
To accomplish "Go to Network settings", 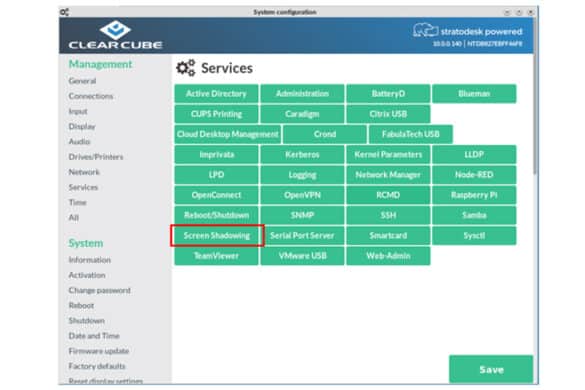I will point(84,172).
